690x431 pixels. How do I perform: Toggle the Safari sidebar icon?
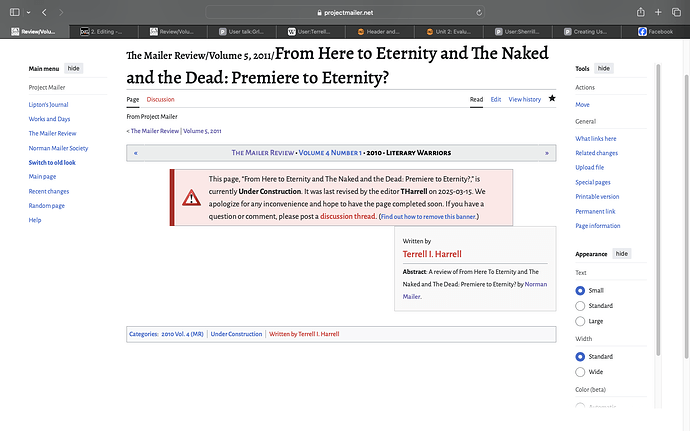pyautogui.click(x=15, y=12)
